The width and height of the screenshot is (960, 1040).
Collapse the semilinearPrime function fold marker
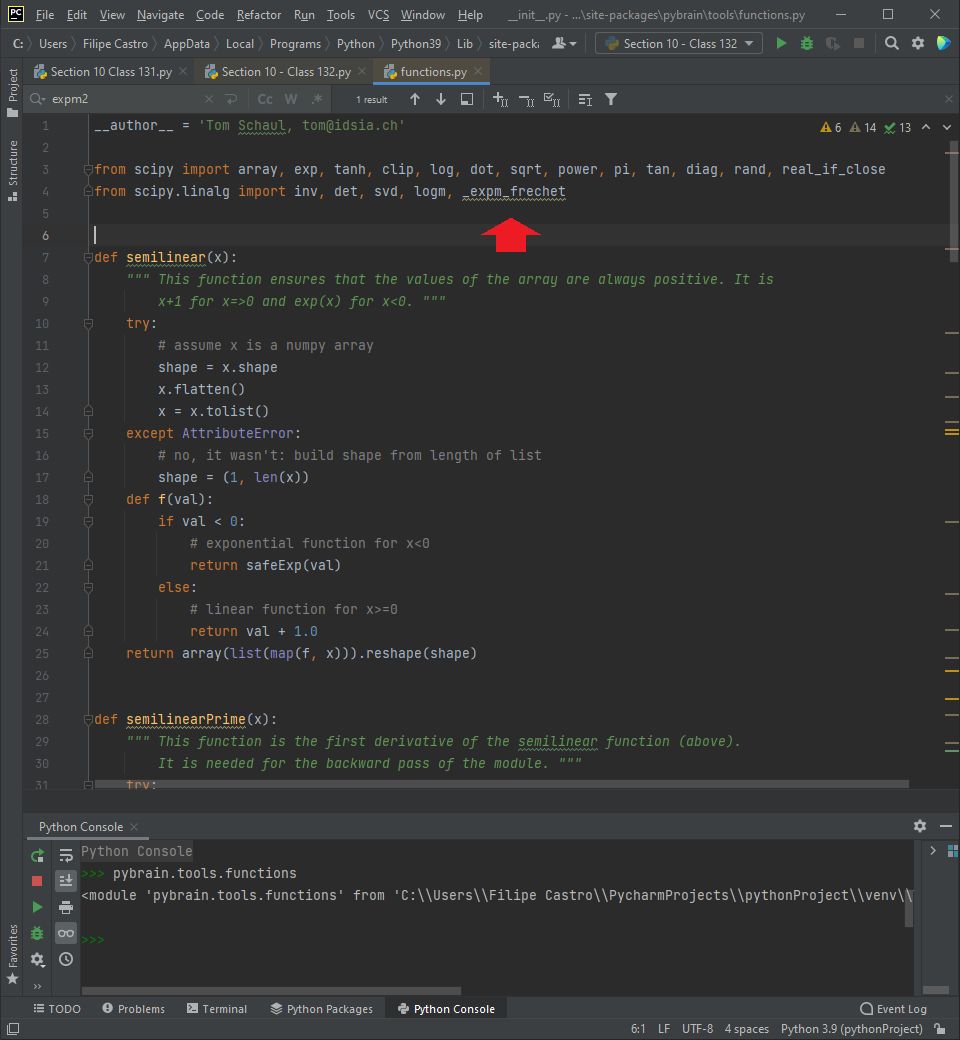[x=88, y=720]
